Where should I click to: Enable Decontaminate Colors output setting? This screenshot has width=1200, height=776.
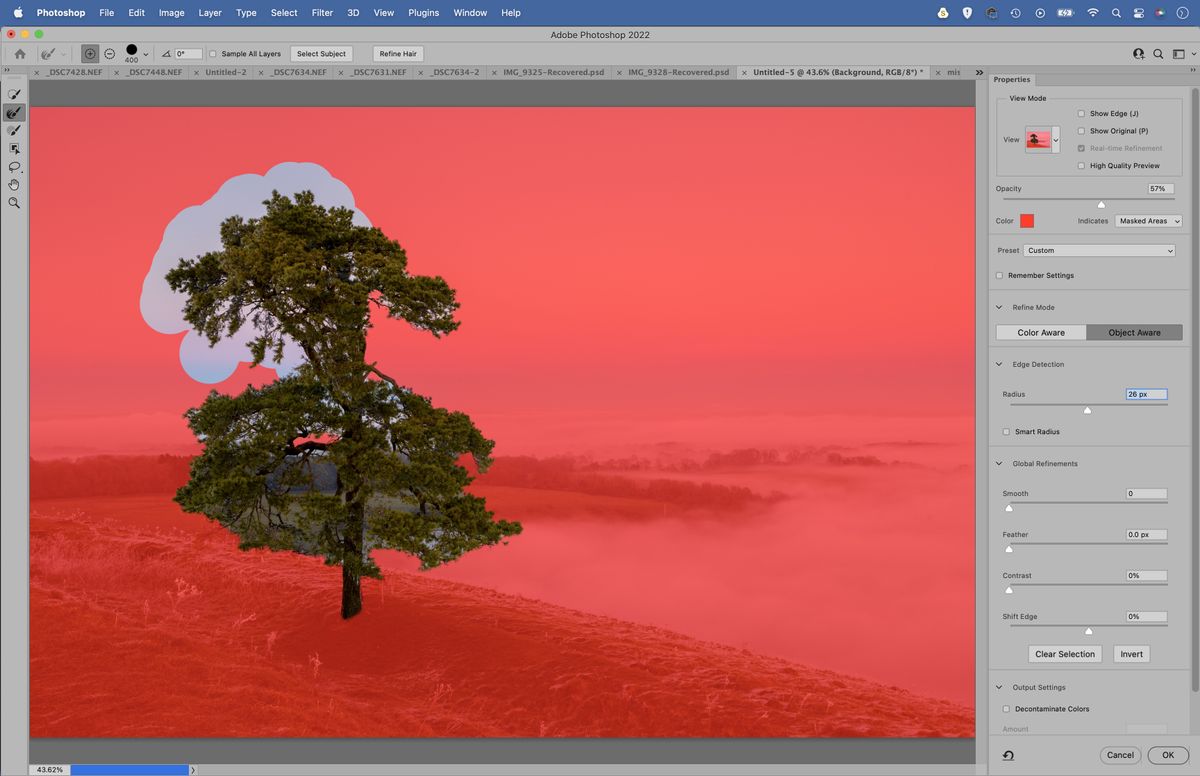click(1006, 708)
